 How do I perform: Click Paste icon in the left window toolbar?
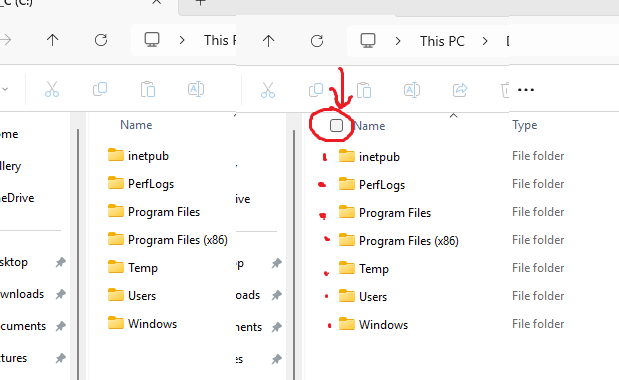pos(148,89)
